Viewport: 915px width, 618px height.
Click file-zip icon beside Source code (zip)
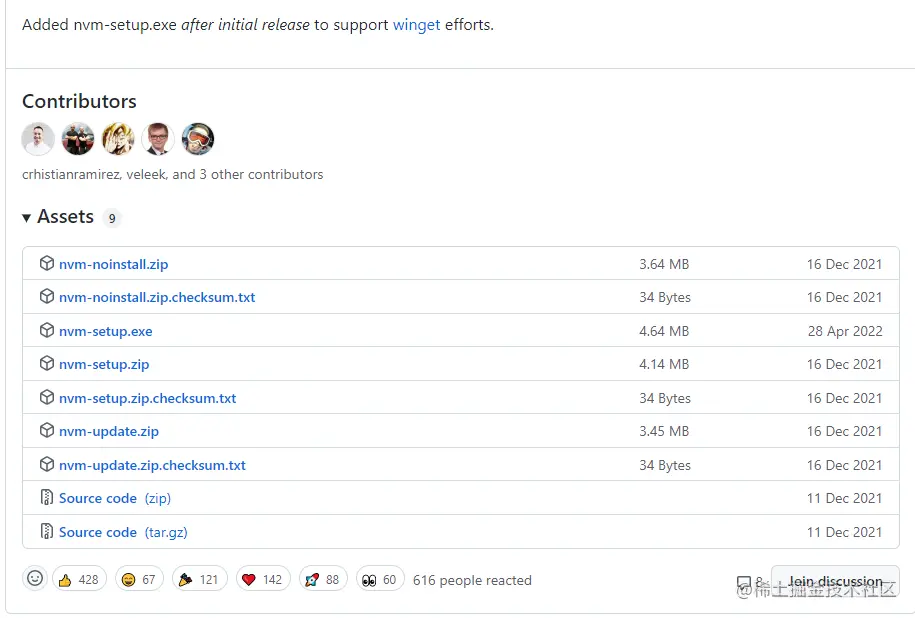tap(46, 498)
